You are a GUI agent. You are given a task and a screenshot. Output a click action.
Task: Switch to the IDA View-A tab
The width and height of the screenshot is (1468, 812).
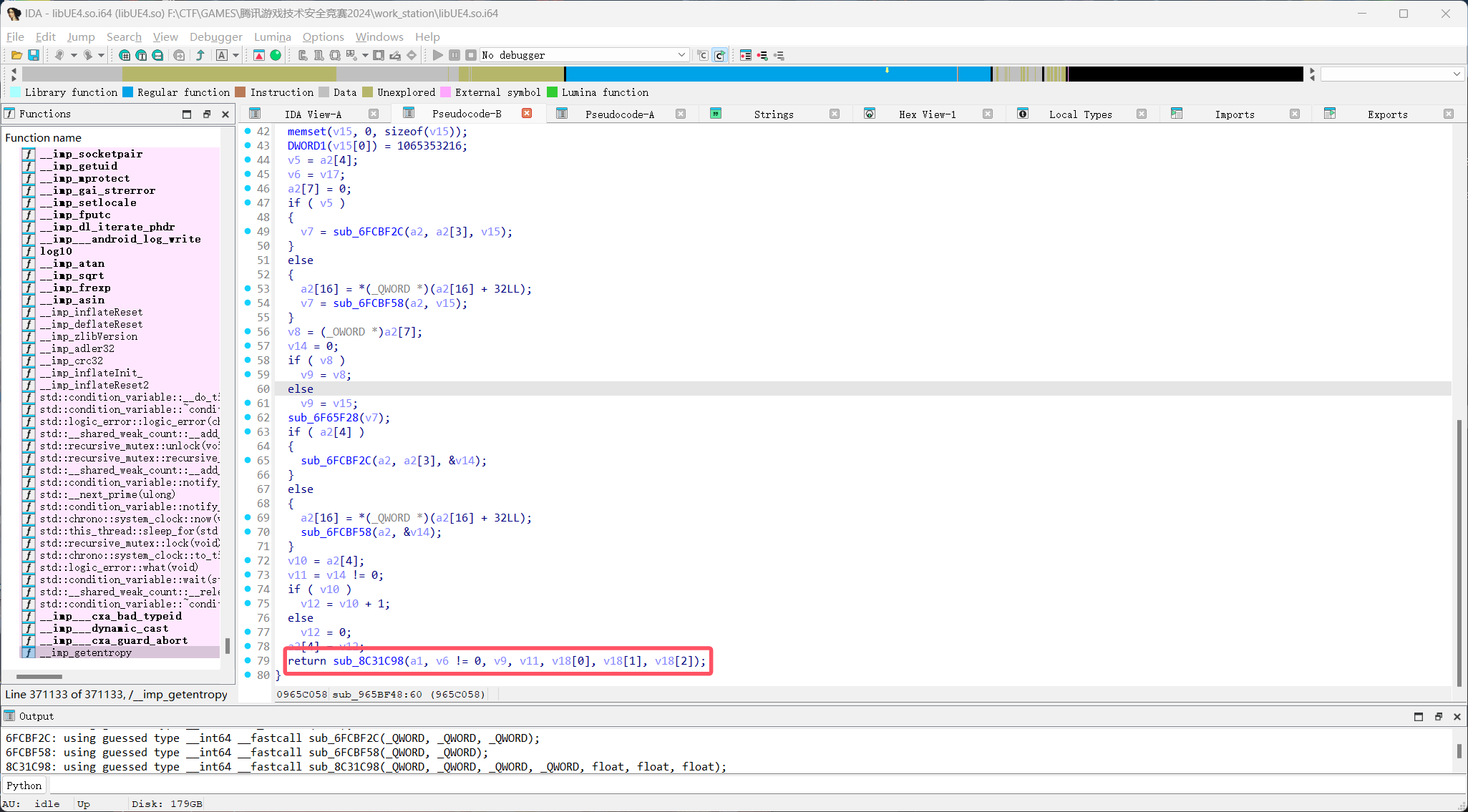[x=313, y=114]
